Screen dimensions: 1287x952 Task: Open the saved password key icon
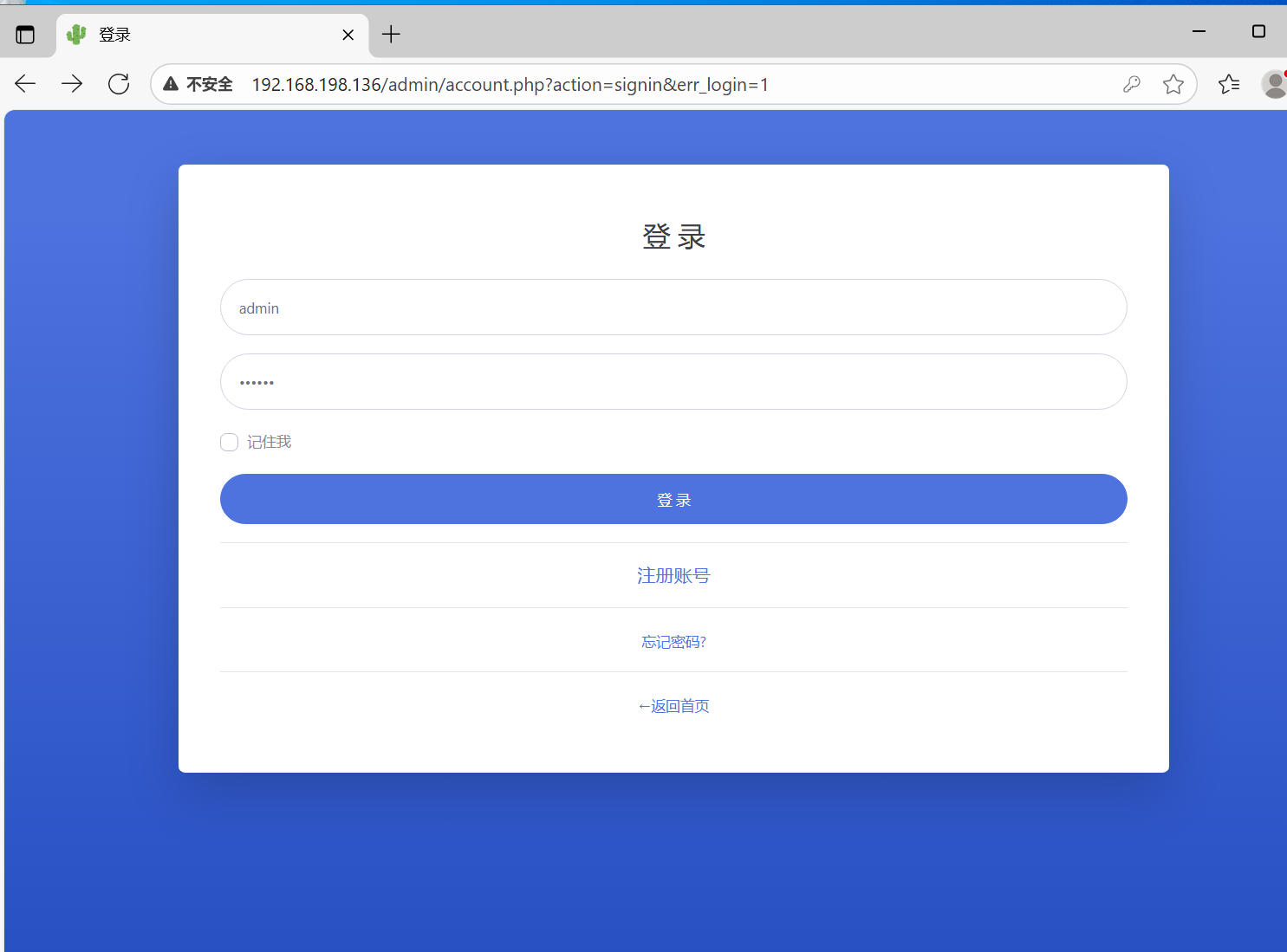coord(1131,84)
